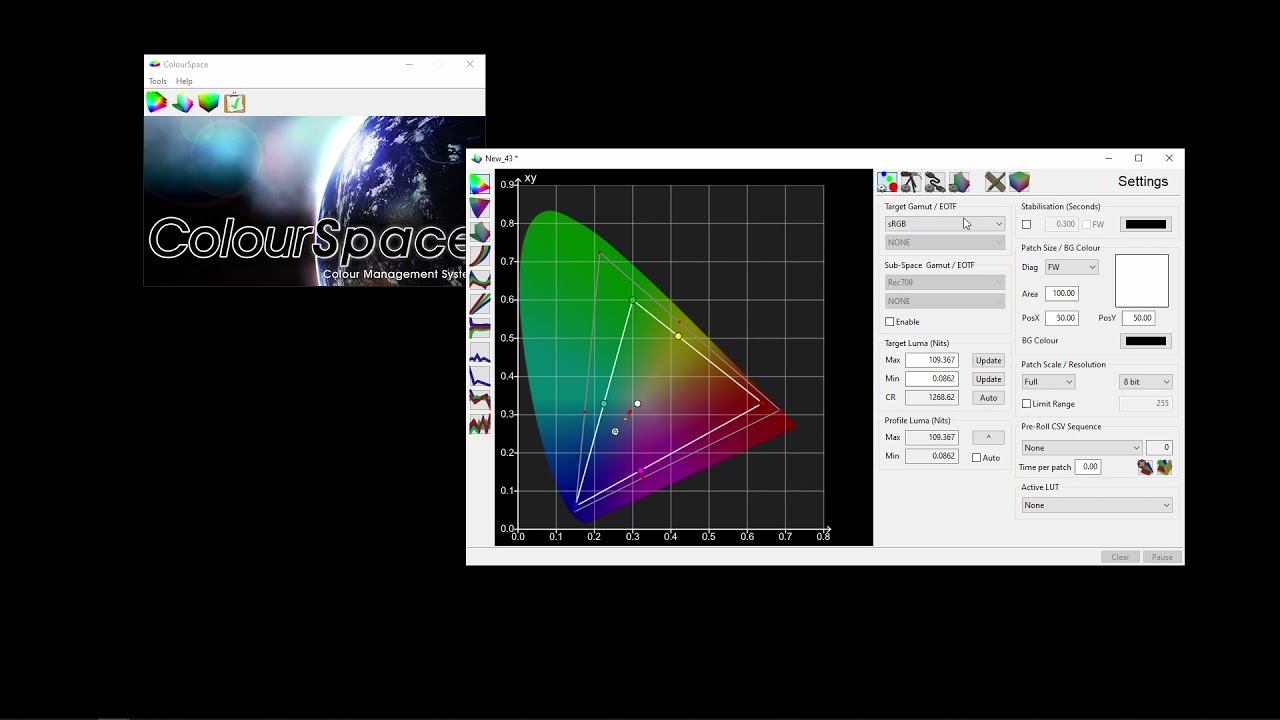
Task: Open the Pre-Roll CSV Sequence dropdown
Action: 1081,448
